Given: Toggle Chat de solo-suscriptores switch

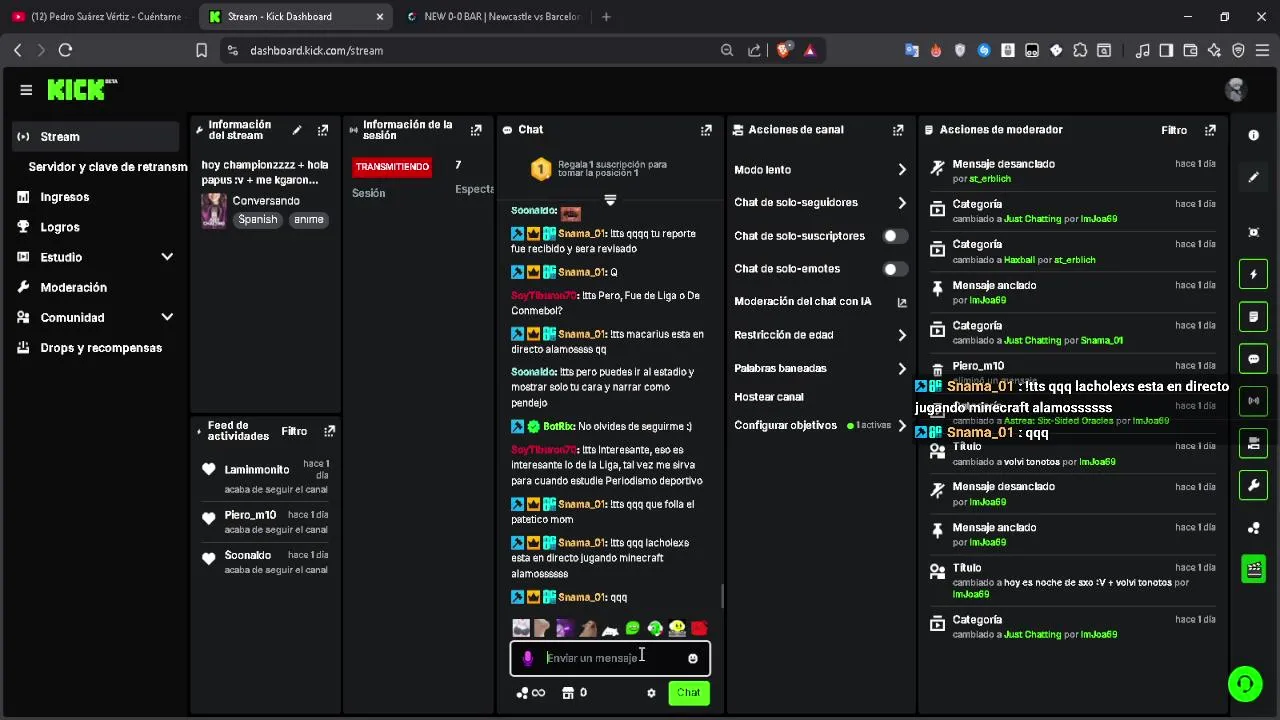Looking at the screenshot, I should (895, 236).
